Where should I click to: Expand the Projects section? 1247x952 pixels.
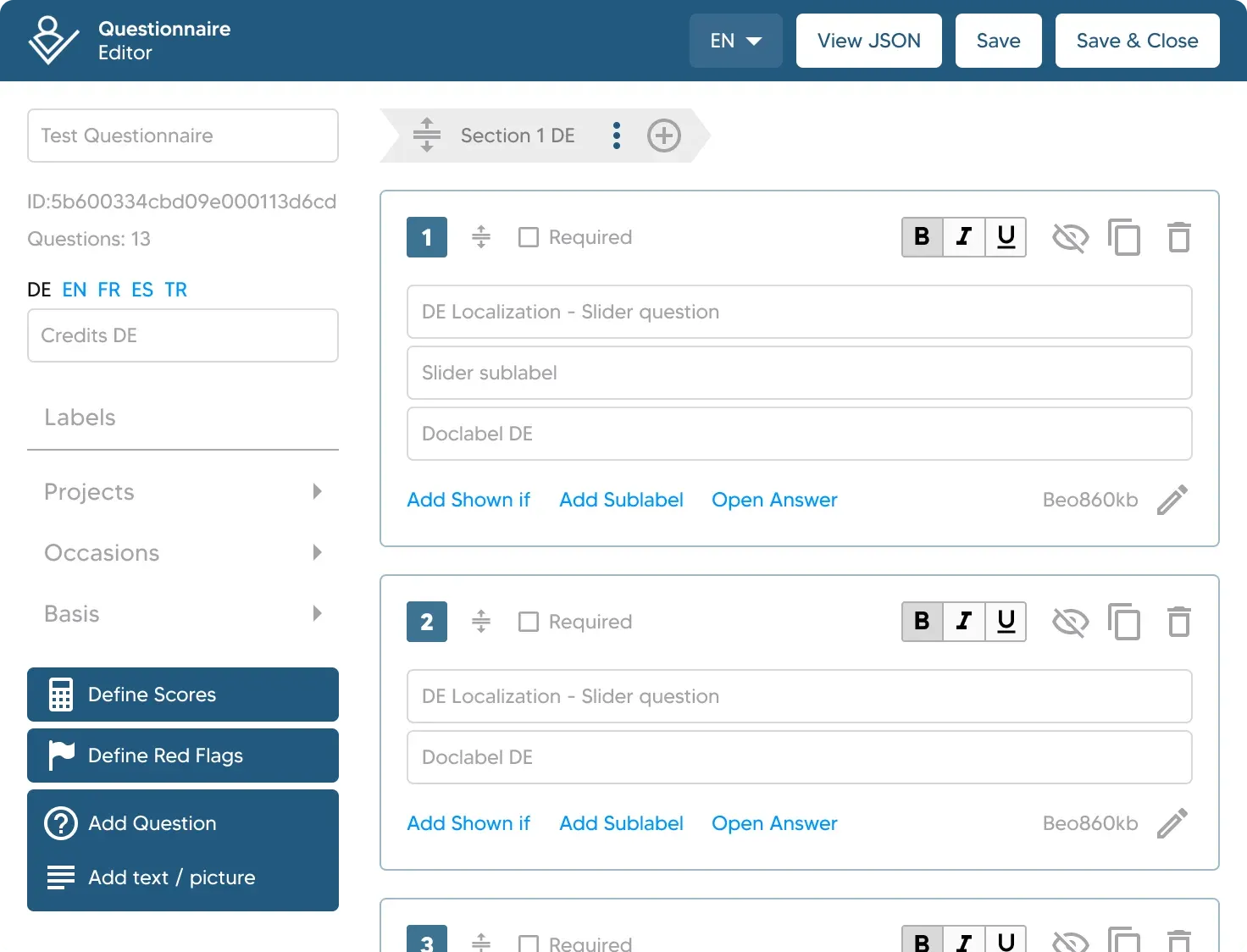317,491
